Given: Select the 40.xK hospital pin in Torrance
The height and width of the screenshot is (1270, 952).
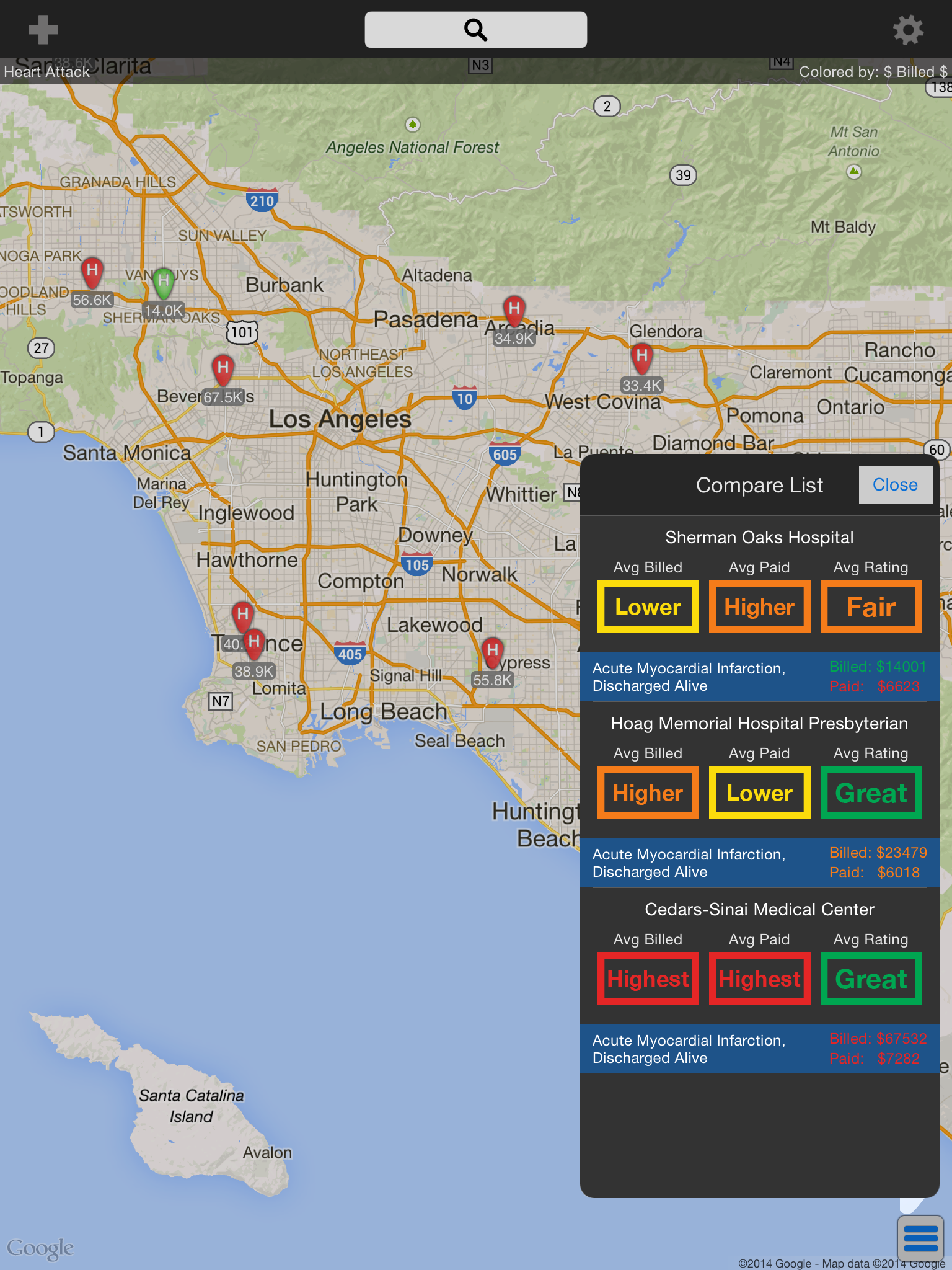Looking at the screenshot, I should point(242,618).
